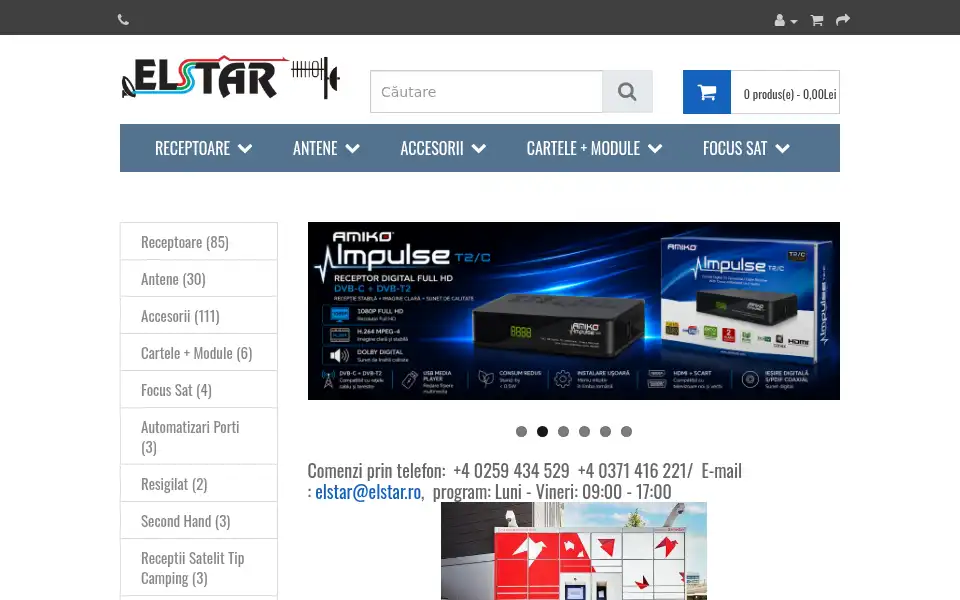This screenshot has height=600, width=960.
Task: Select Automatizari Porti (3) category
Action: point(199,437)
